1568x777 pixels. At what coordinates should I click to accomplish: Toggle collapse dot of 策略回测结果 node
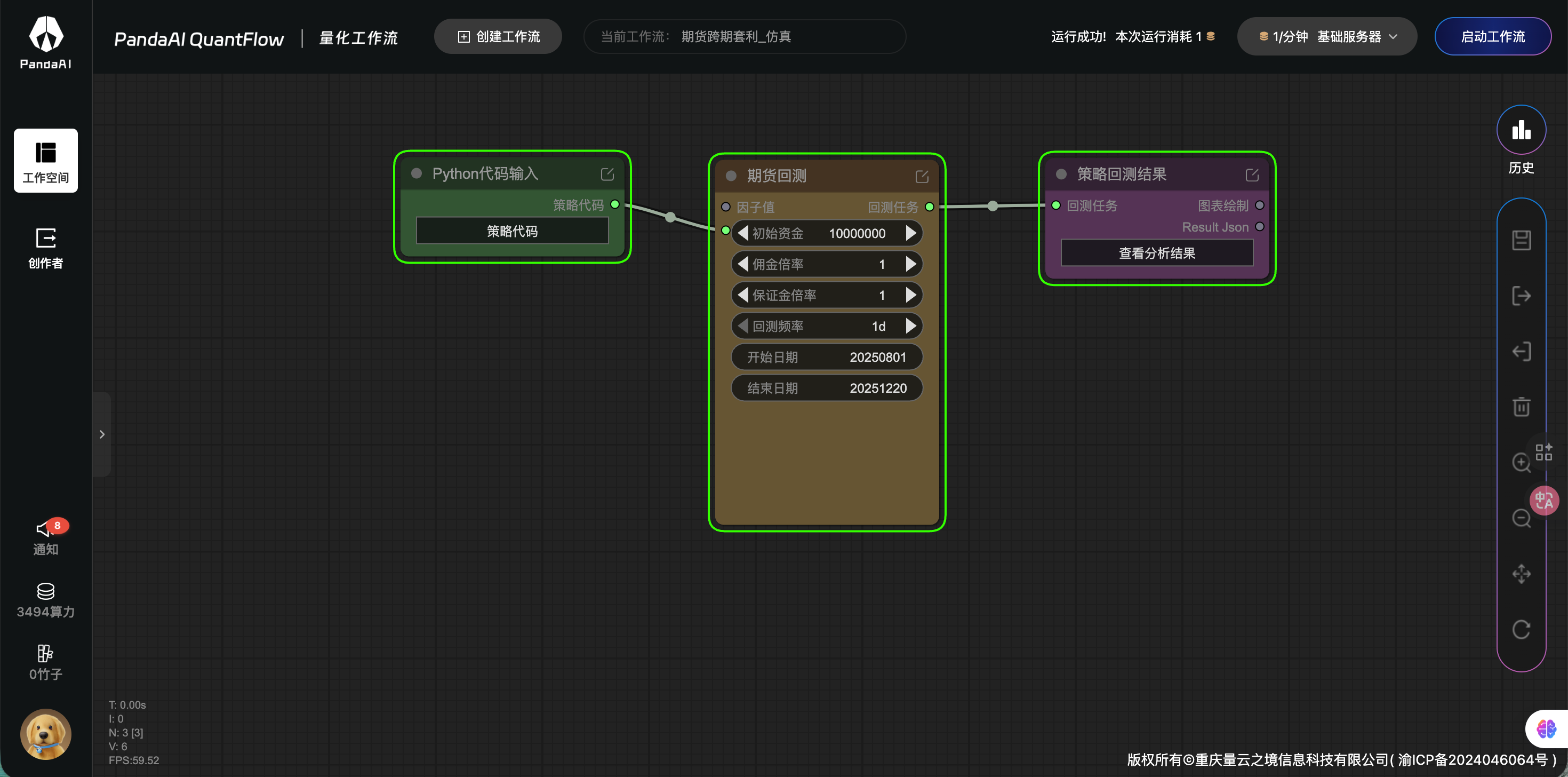[1061, 174]
